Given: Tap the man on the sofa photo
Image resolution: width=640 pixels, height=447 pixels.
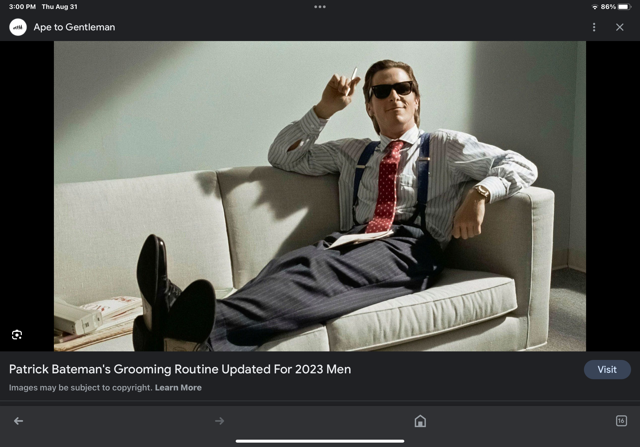Looking at the screenshot, I should (320, 195).
